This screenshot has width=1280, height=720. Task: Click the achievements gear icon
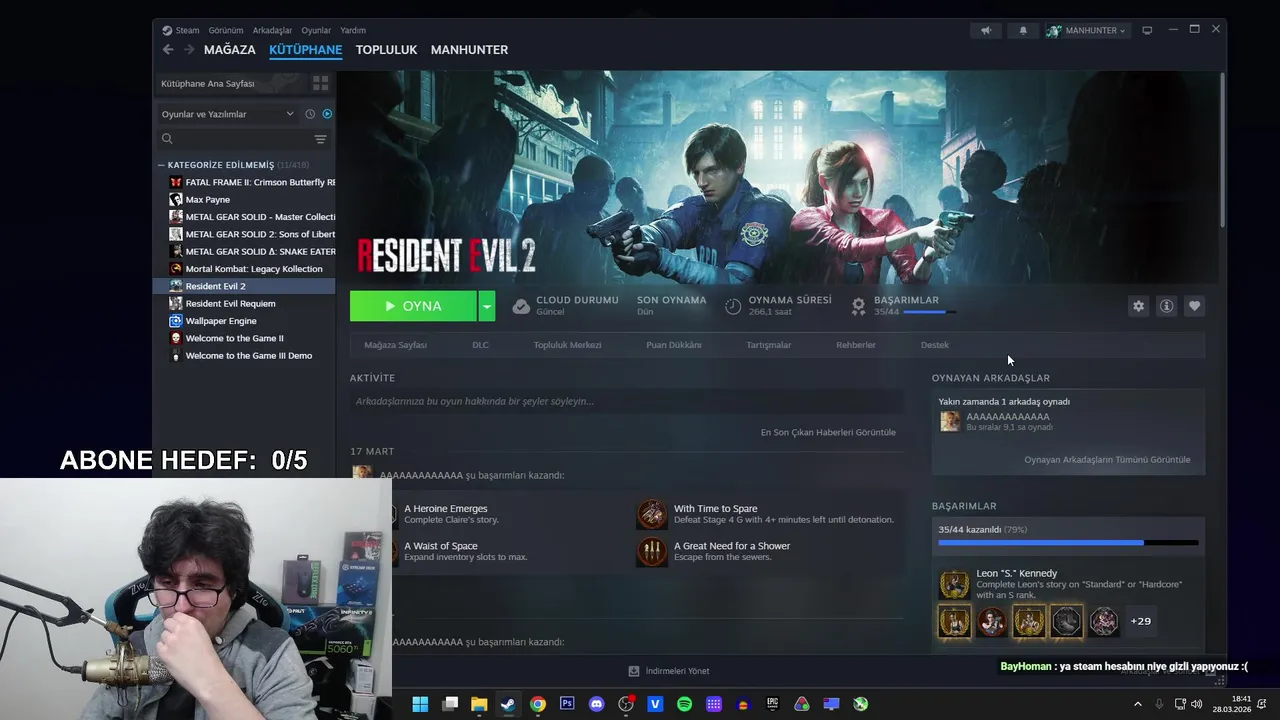(x=858, y=306)
